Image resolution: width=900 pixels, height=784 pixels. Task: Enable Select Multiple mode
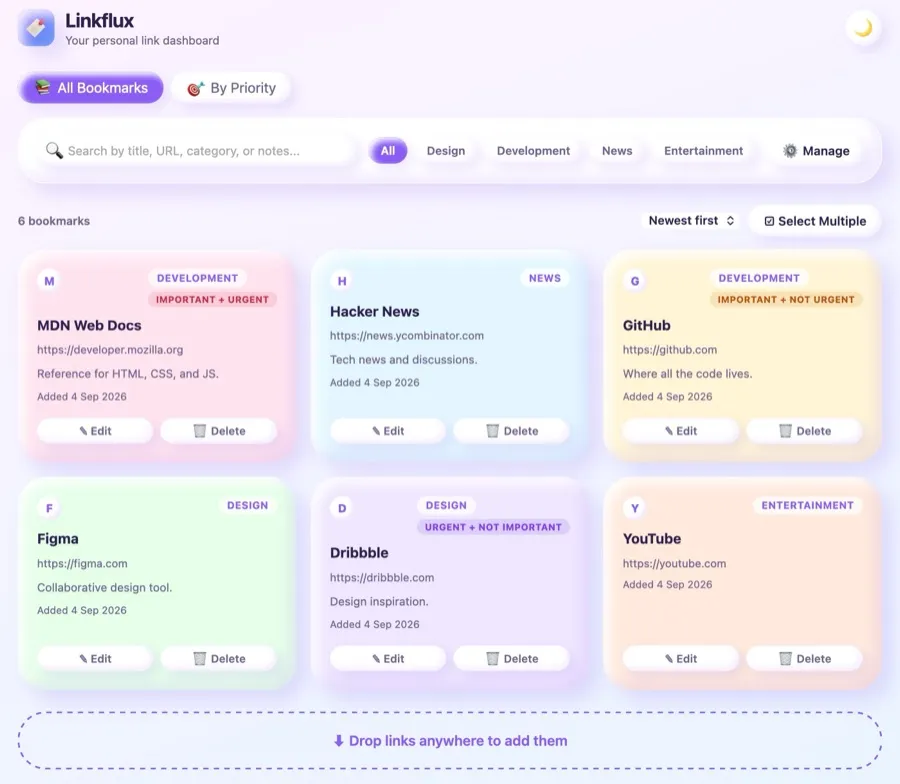[815, 221]
